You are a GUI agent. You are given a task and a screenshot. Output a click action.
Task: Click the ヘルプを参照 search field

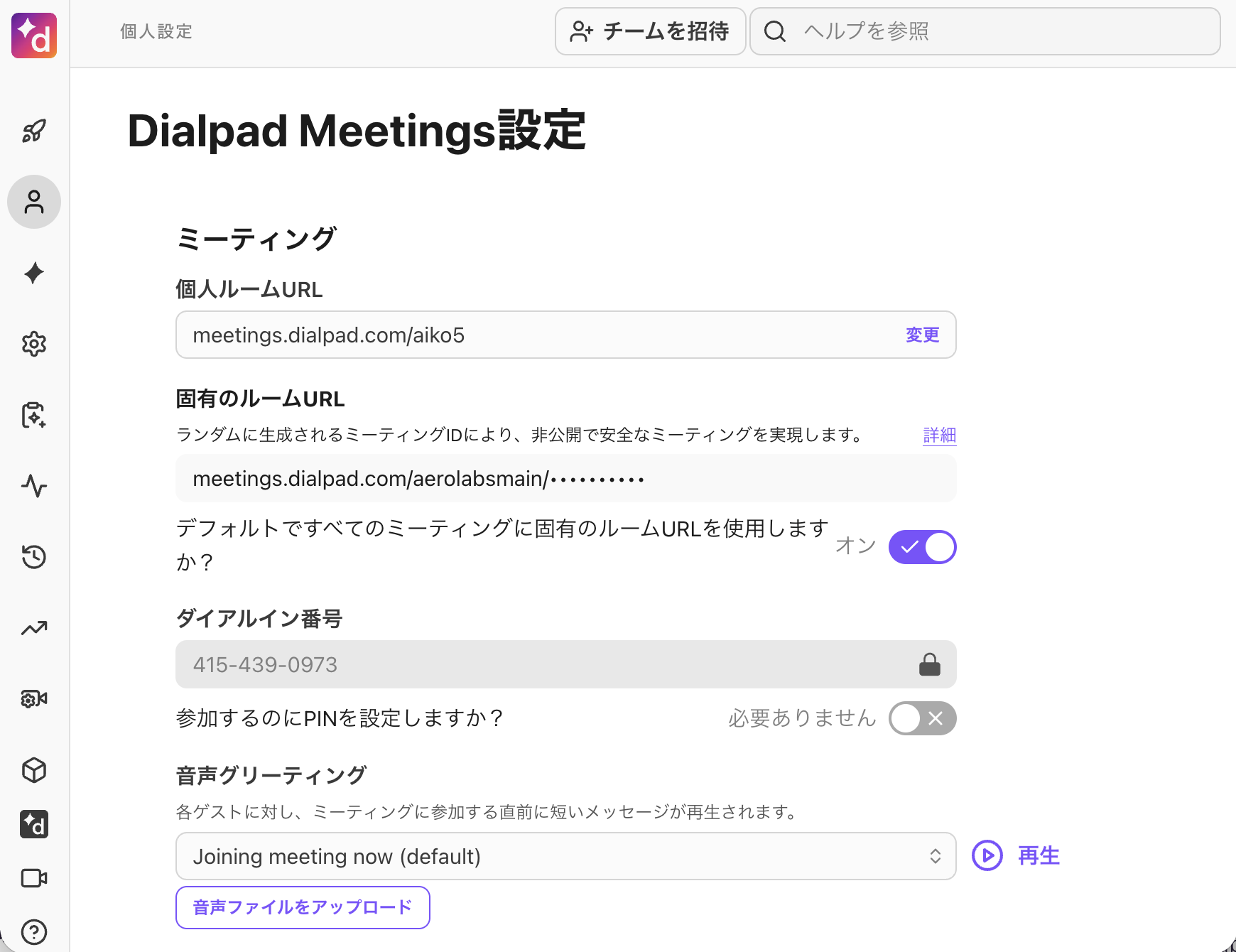(x=985, y=31)
